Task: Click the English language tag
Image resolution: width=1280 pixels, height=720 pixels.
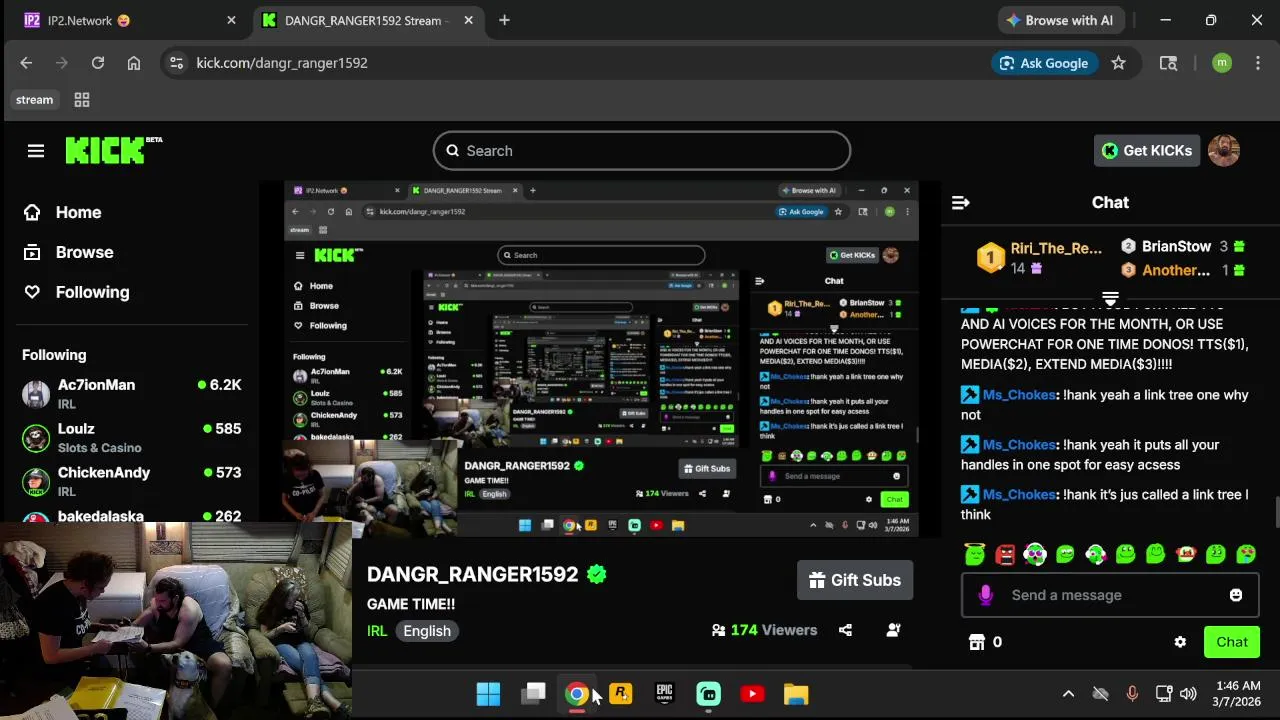Action: click(x=427, y=631)
